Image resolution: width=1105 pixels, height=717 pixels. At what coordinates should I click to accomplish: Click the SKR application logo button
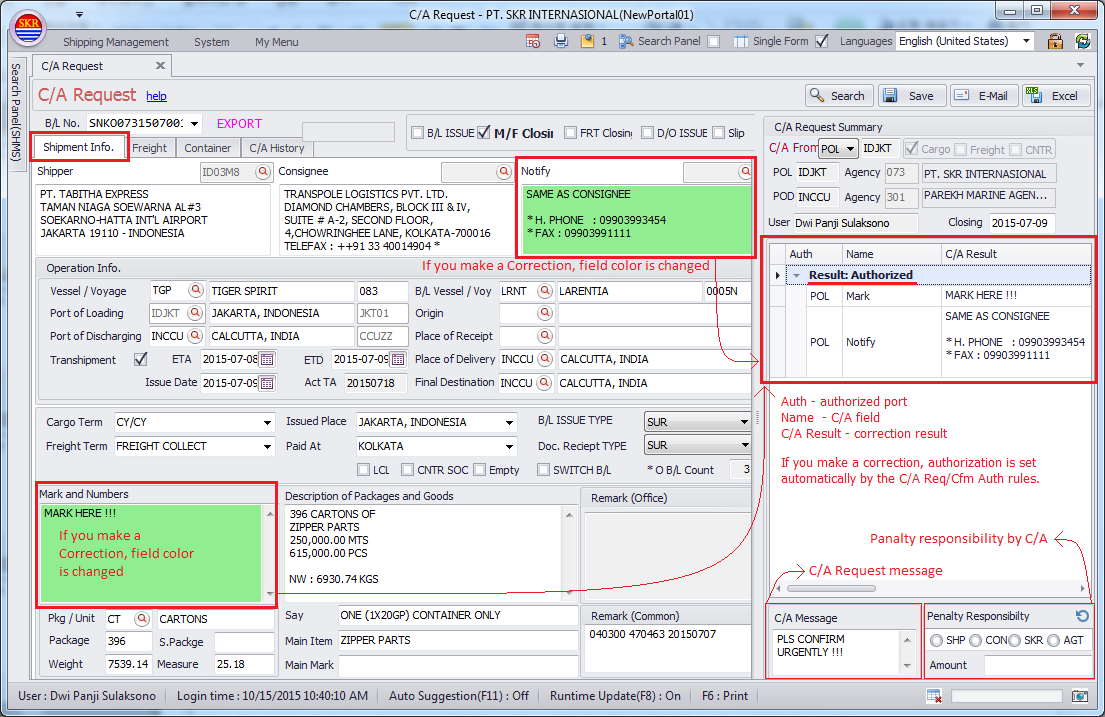coord(29,27)
